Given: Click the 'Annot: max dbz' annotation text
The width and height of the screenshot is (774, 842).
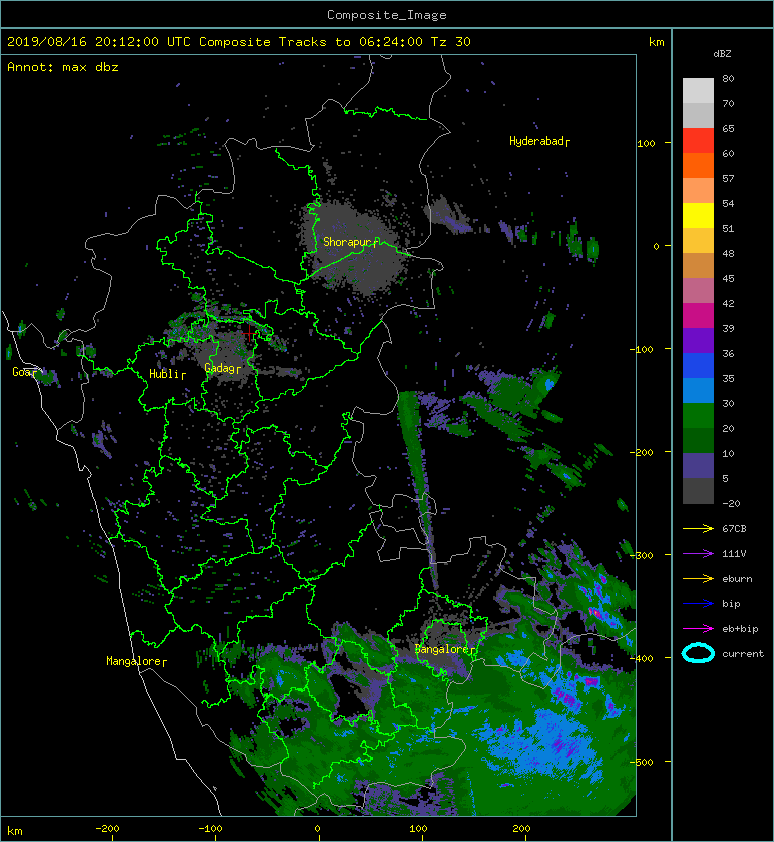Looking at the screenshot, I should tap(63, 67).
